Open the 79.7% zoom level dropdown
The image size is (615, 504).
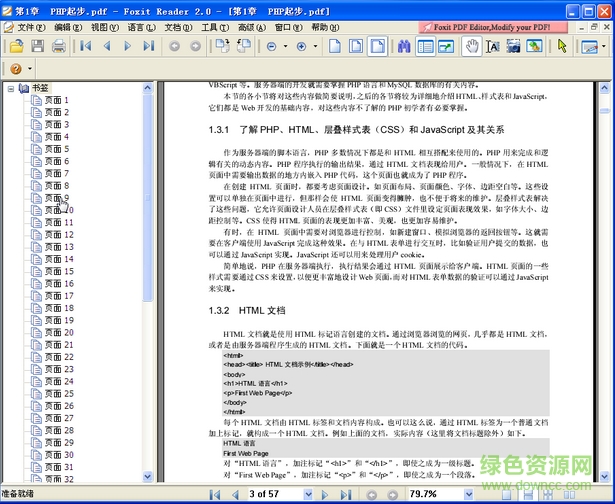click(469, 494)
